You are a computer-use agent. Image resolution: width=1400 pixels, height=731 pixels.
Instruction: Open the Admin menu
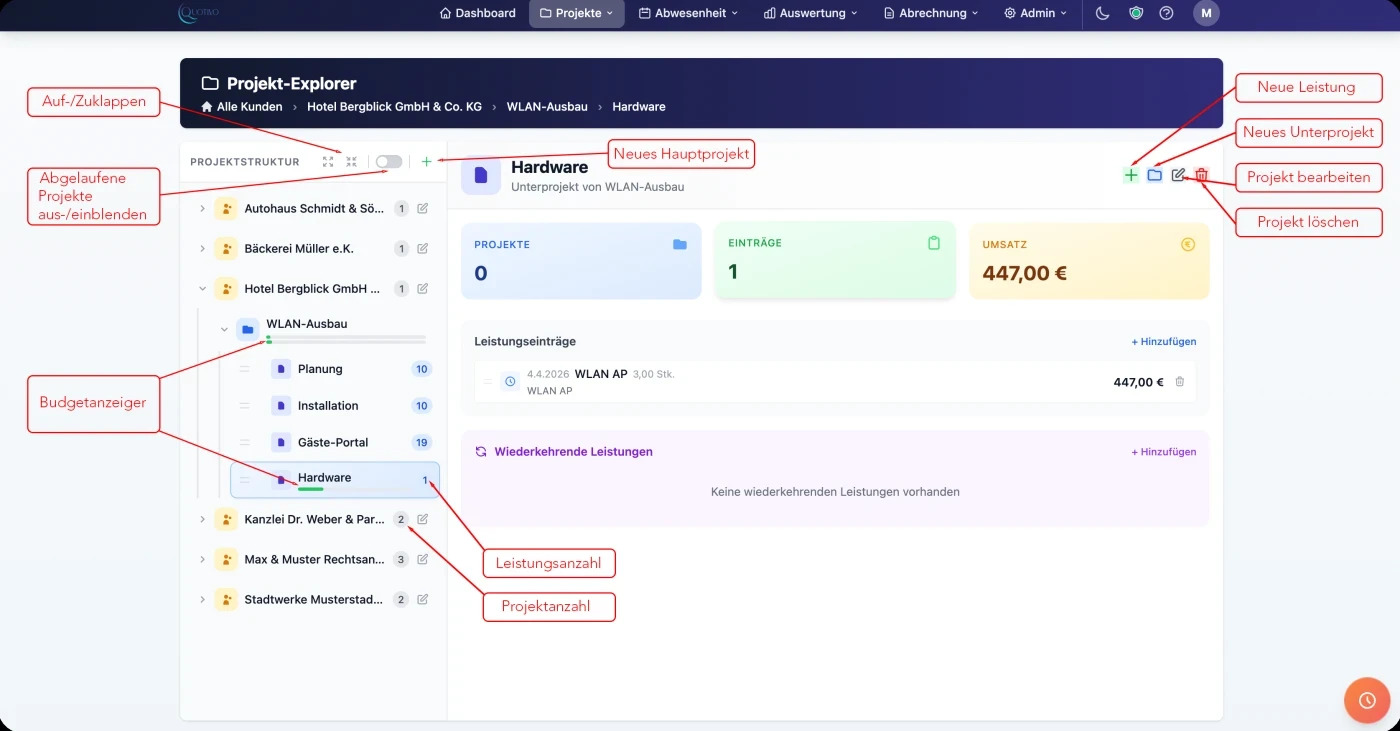[1035, 13]
